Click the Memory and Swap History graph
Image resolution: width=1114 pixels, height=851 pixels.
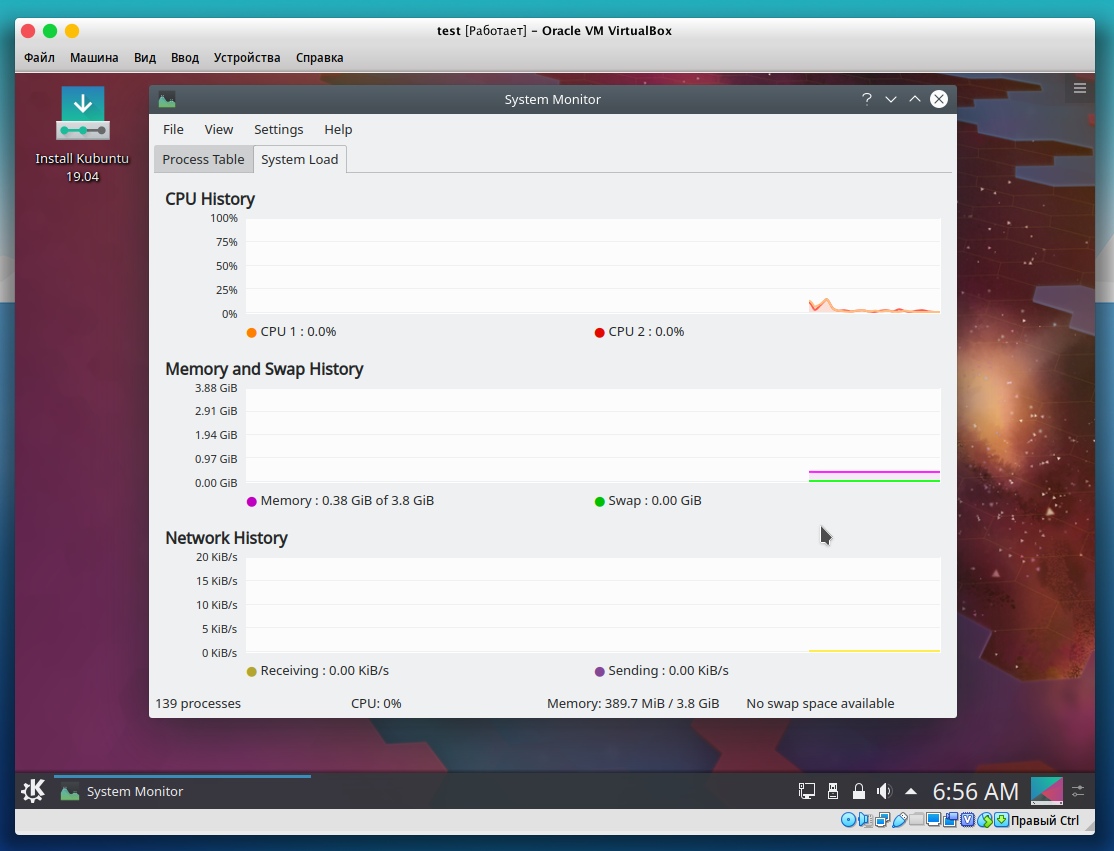(x=593, y=435)
